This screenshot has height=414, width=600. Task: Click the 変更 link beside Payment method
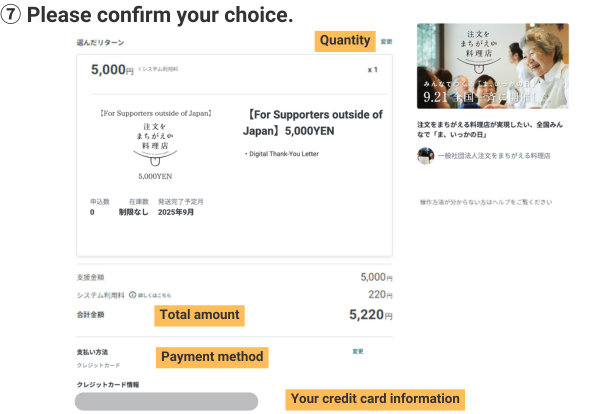pyautogui.click(x=357, y=352)
